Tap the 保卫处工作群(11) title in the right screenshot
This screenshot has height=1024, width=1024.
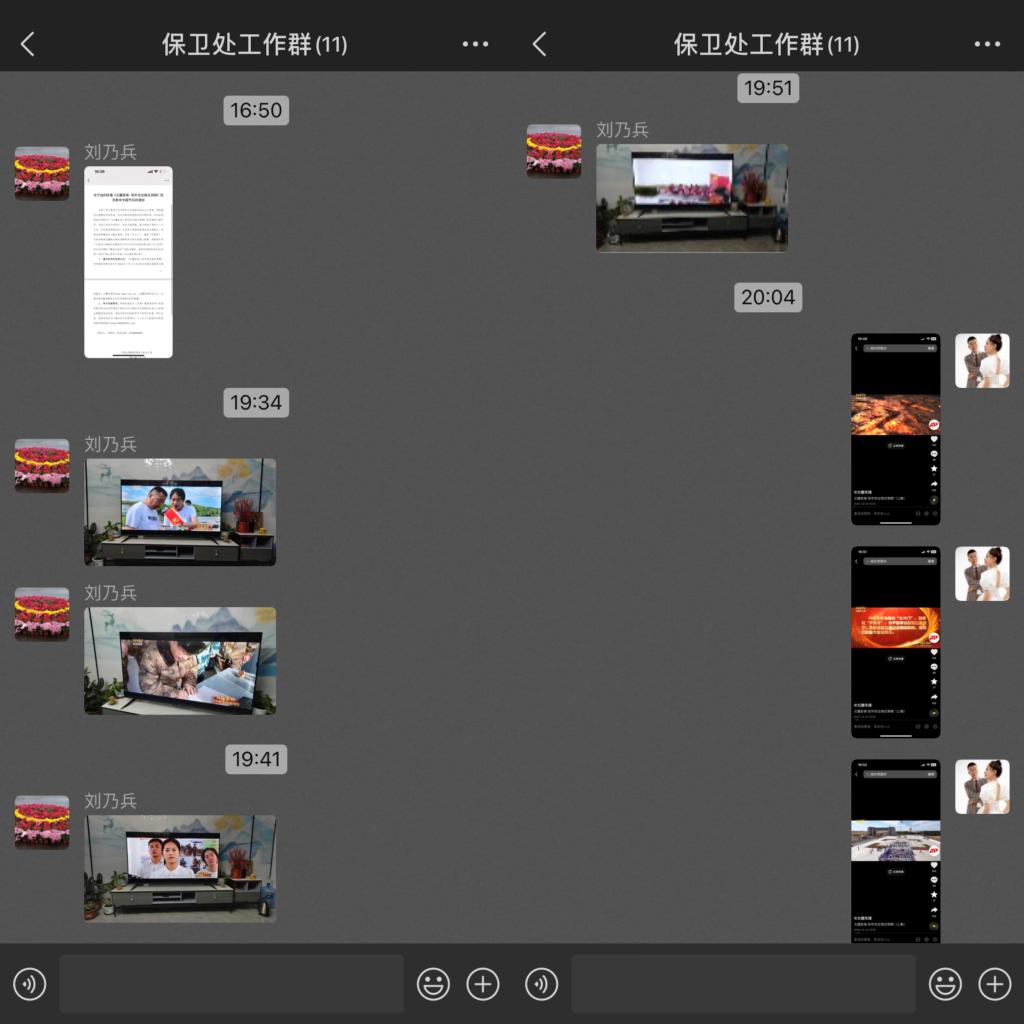767,44
